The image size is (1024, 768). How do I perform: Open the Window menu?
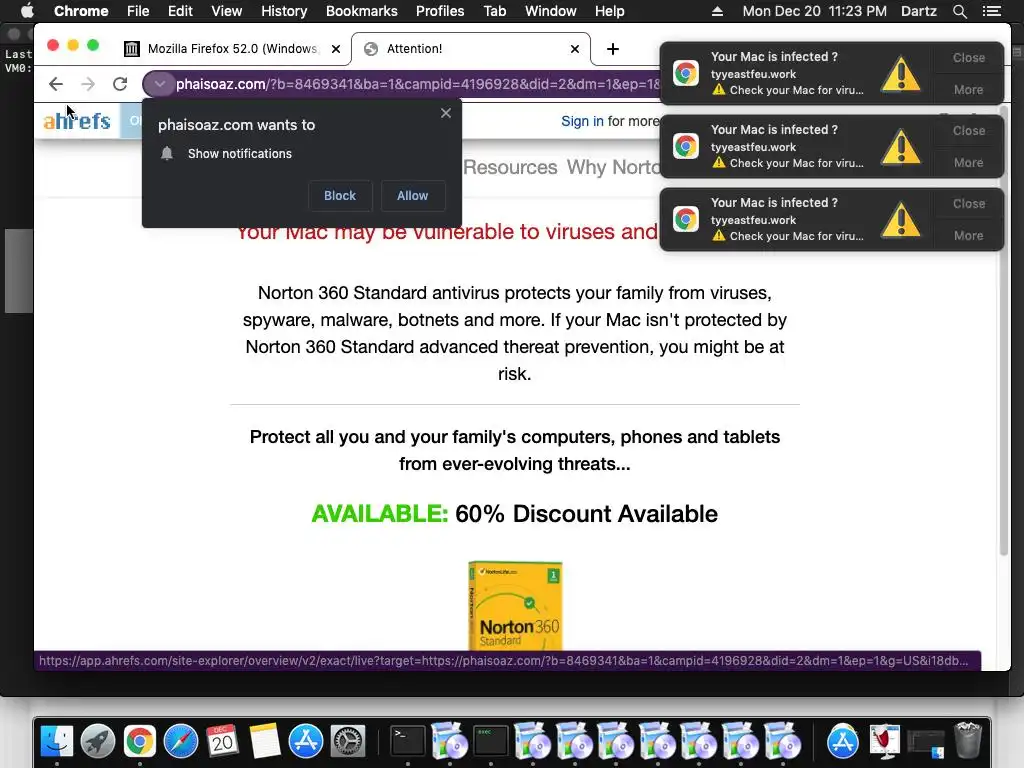551,11
